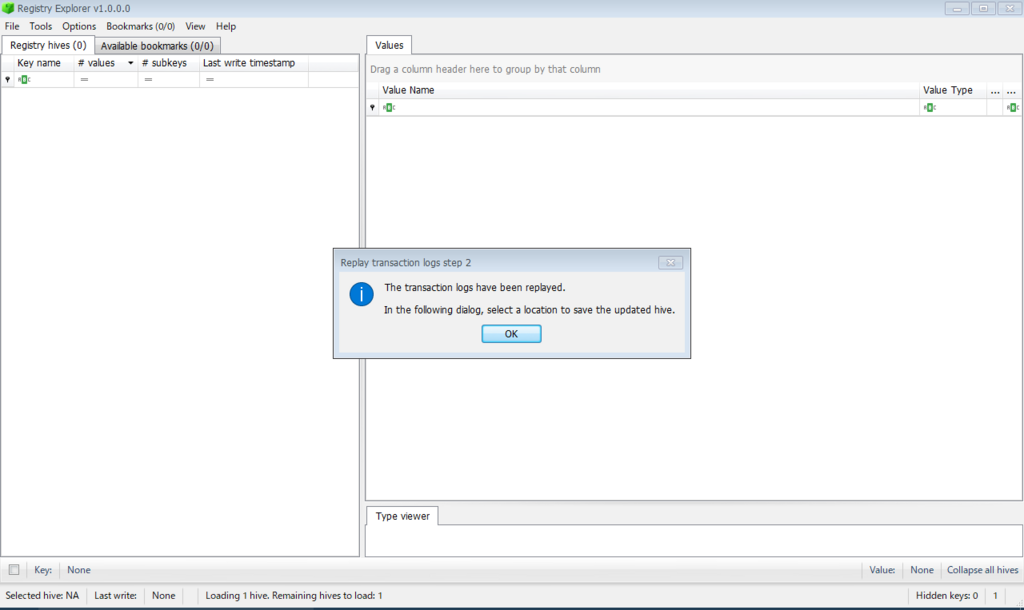Click the # subkeys equals filter icon

pos(148,79)
